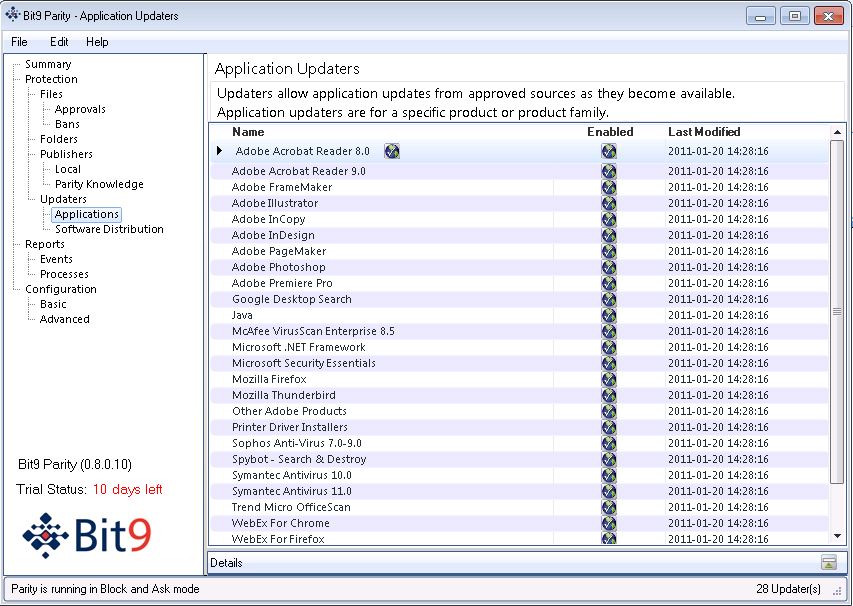Open the File menu
Viewport: 853px width, 606px height.
pyautogui.click(x=19, y=42)
